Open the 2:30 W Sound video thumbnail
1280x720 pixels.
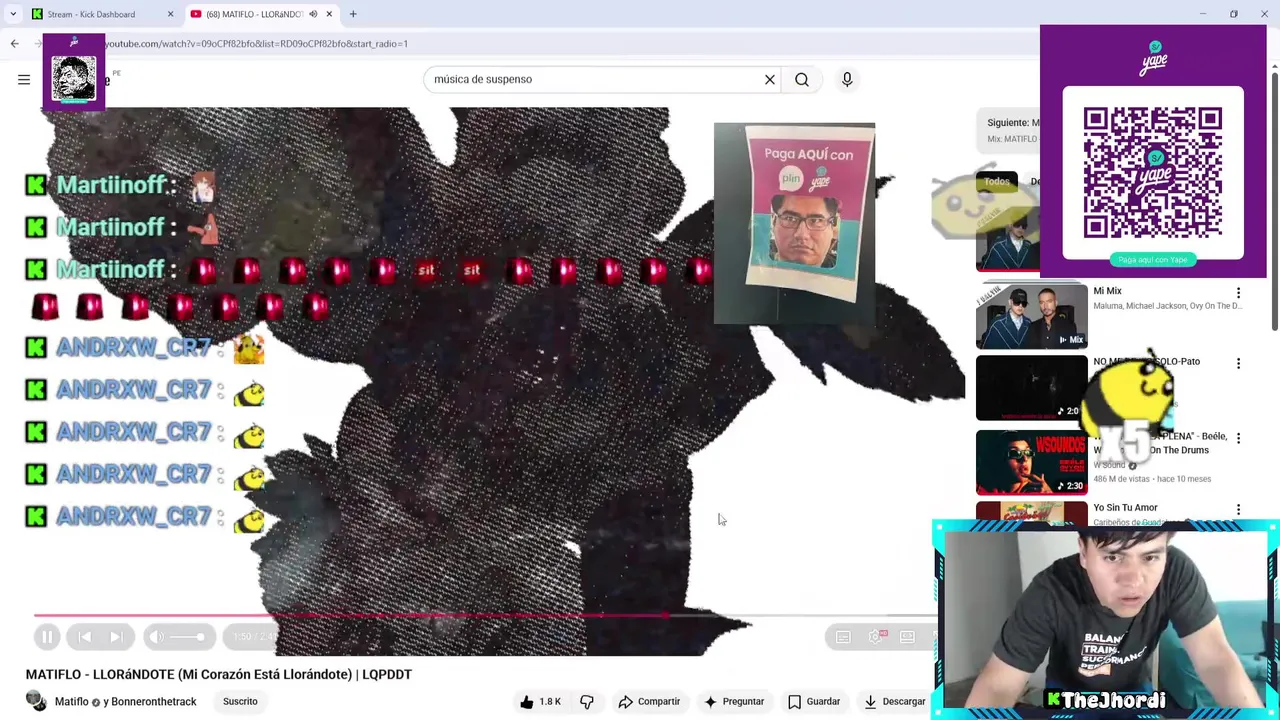tap(1031, 462)
